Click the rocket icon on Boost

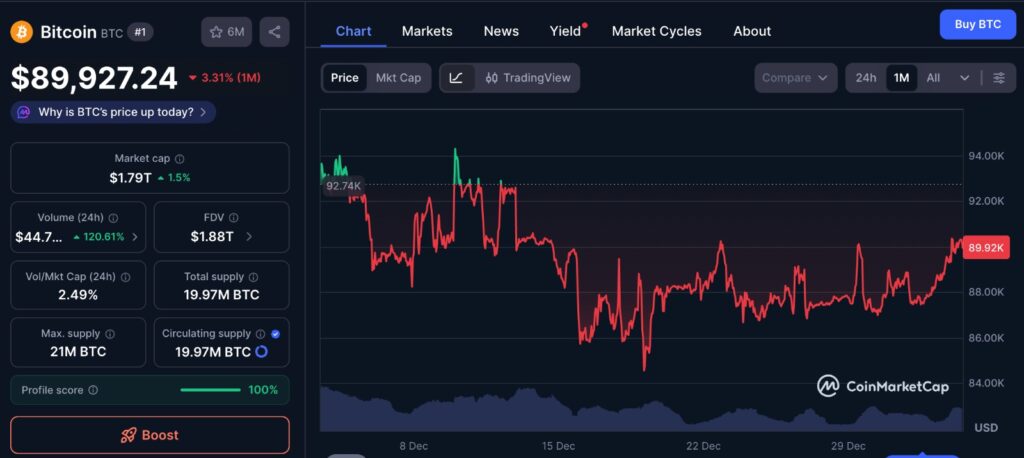[128, 435]
